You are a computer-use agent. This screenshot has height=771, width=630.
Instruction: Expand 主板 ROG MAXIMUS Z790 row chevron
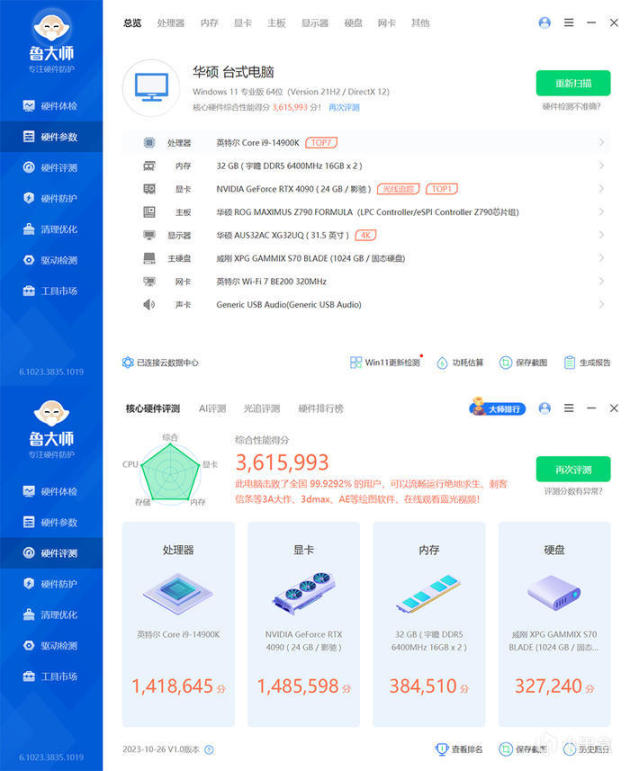coord(601,212)
